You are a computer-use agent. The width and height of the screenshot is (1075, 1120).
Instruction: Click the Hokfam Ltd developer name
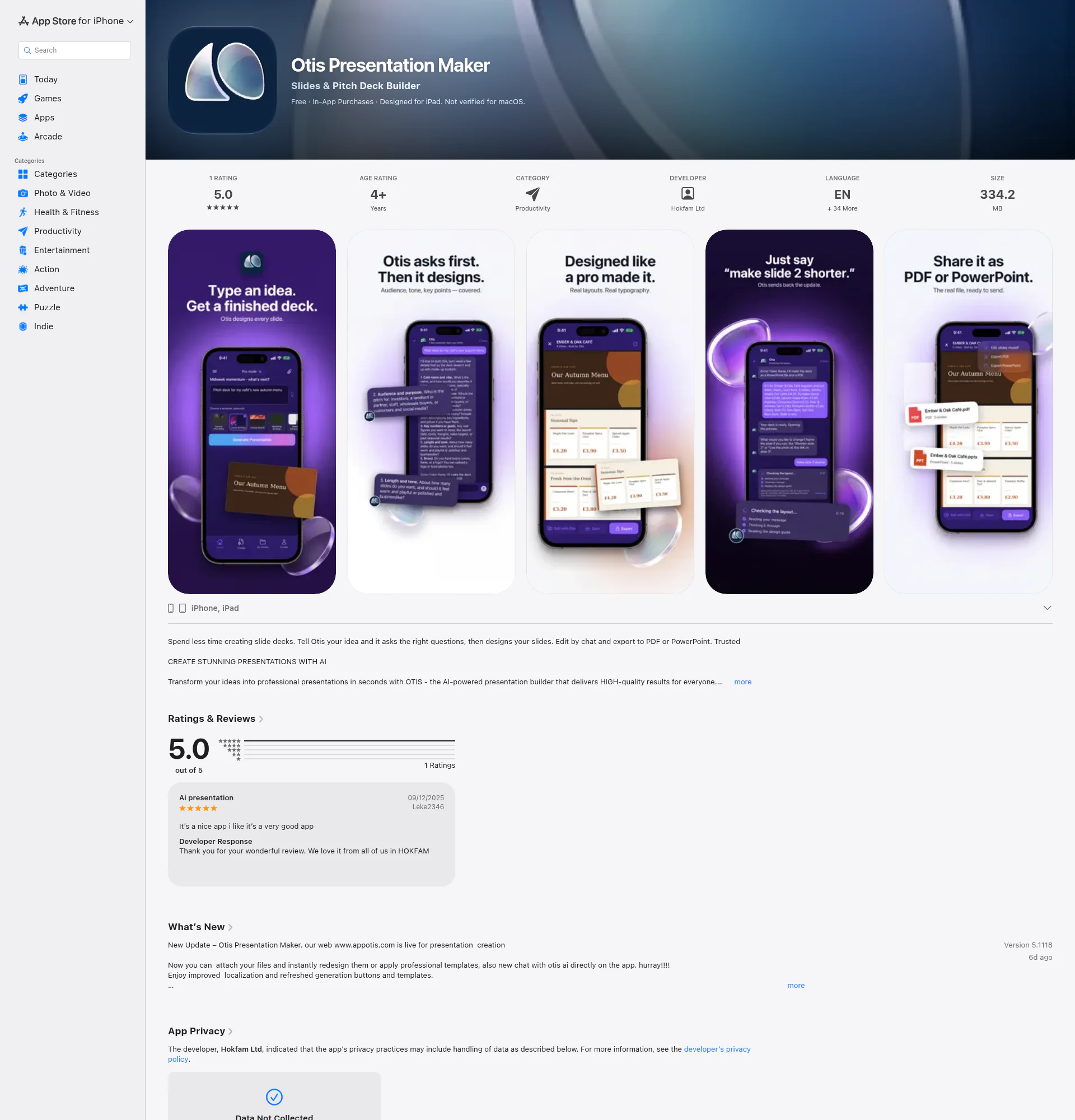688,208
